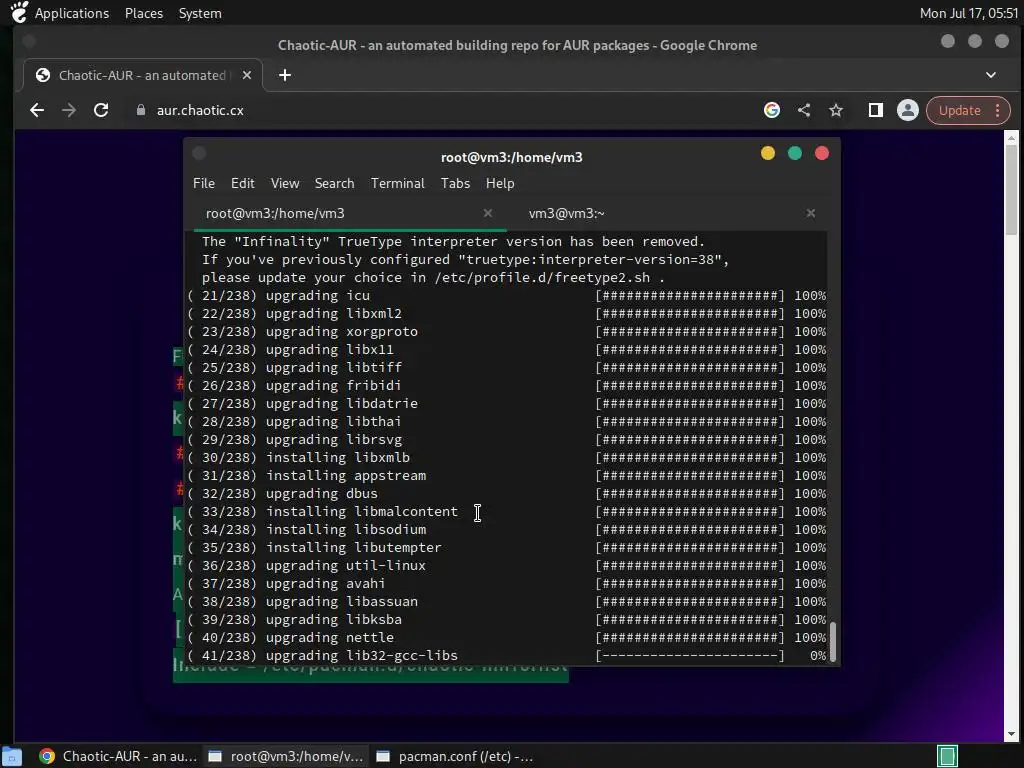Viewport: 1024px width, 768px height.
Task: Open Chrome side panel
Action: (876, 110)
